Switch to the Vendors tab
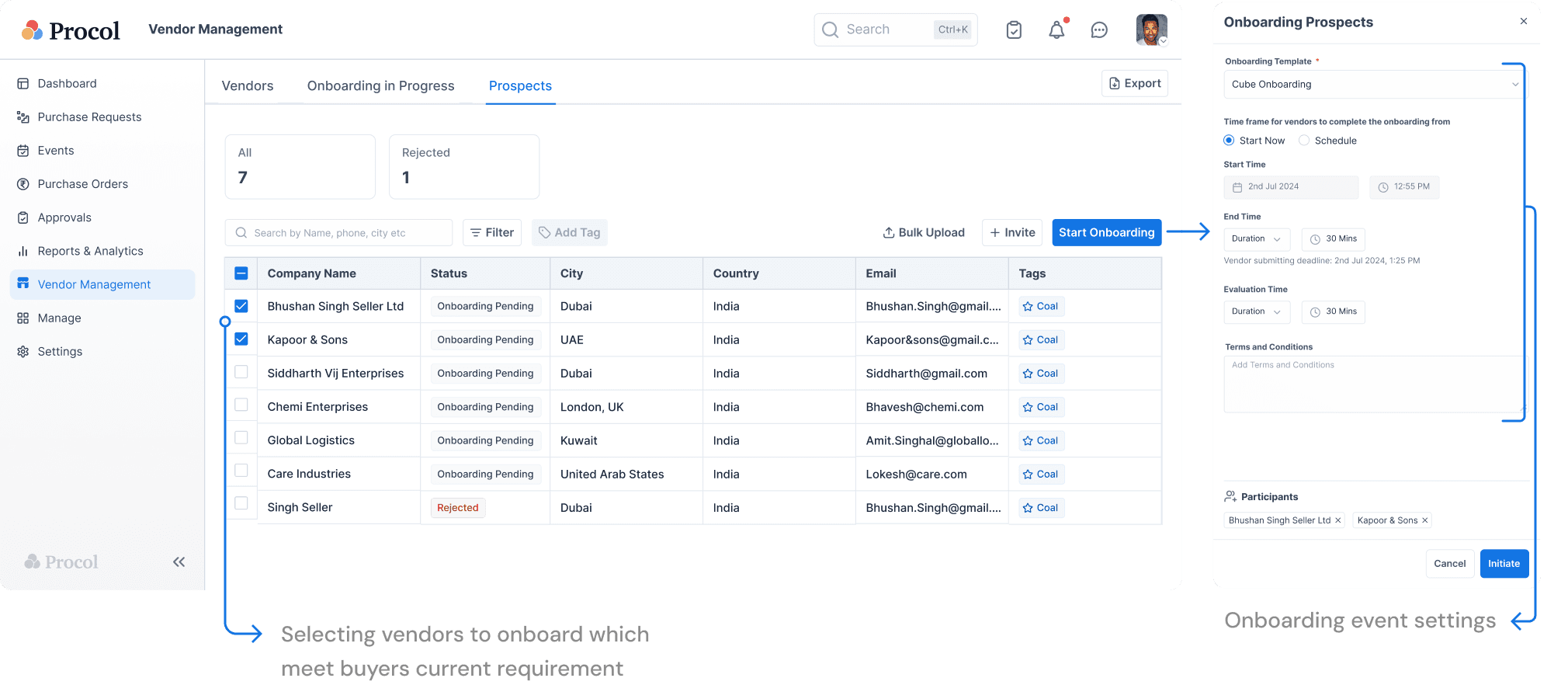Viewport: 1568px width, 685px height. tap(248, 86)
